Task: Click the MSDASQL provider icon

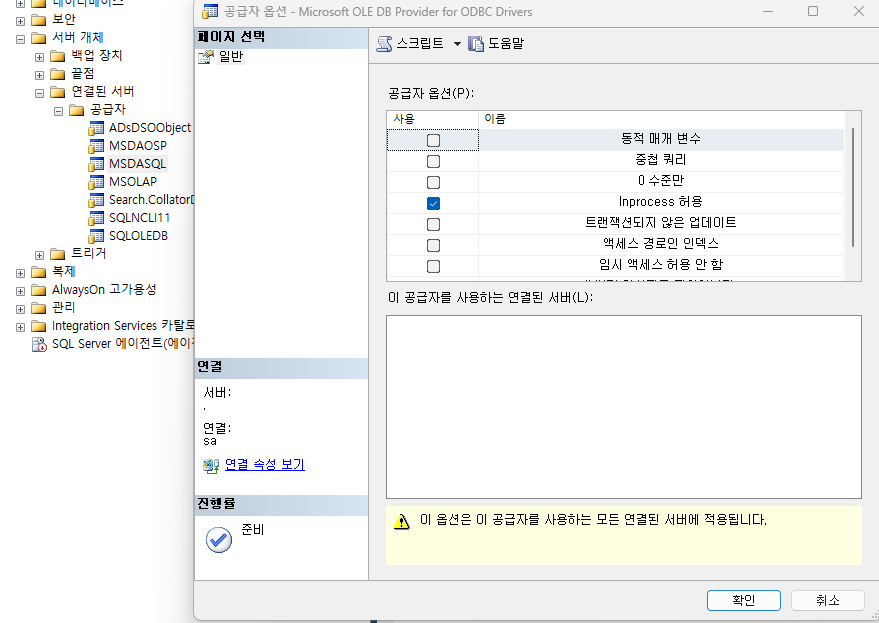Action: pos(96,164)
